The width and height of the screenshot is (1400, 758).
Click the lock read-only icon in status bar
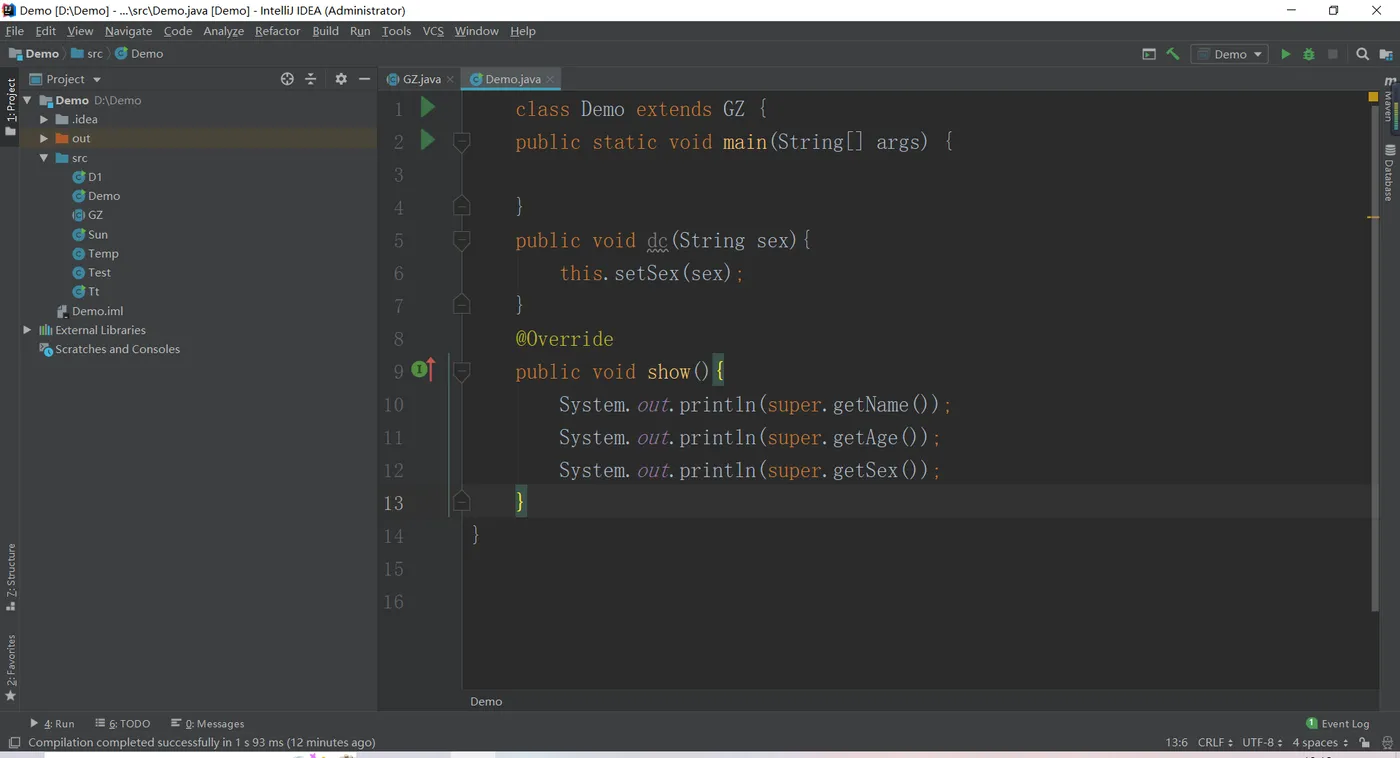pos(1365,743)
